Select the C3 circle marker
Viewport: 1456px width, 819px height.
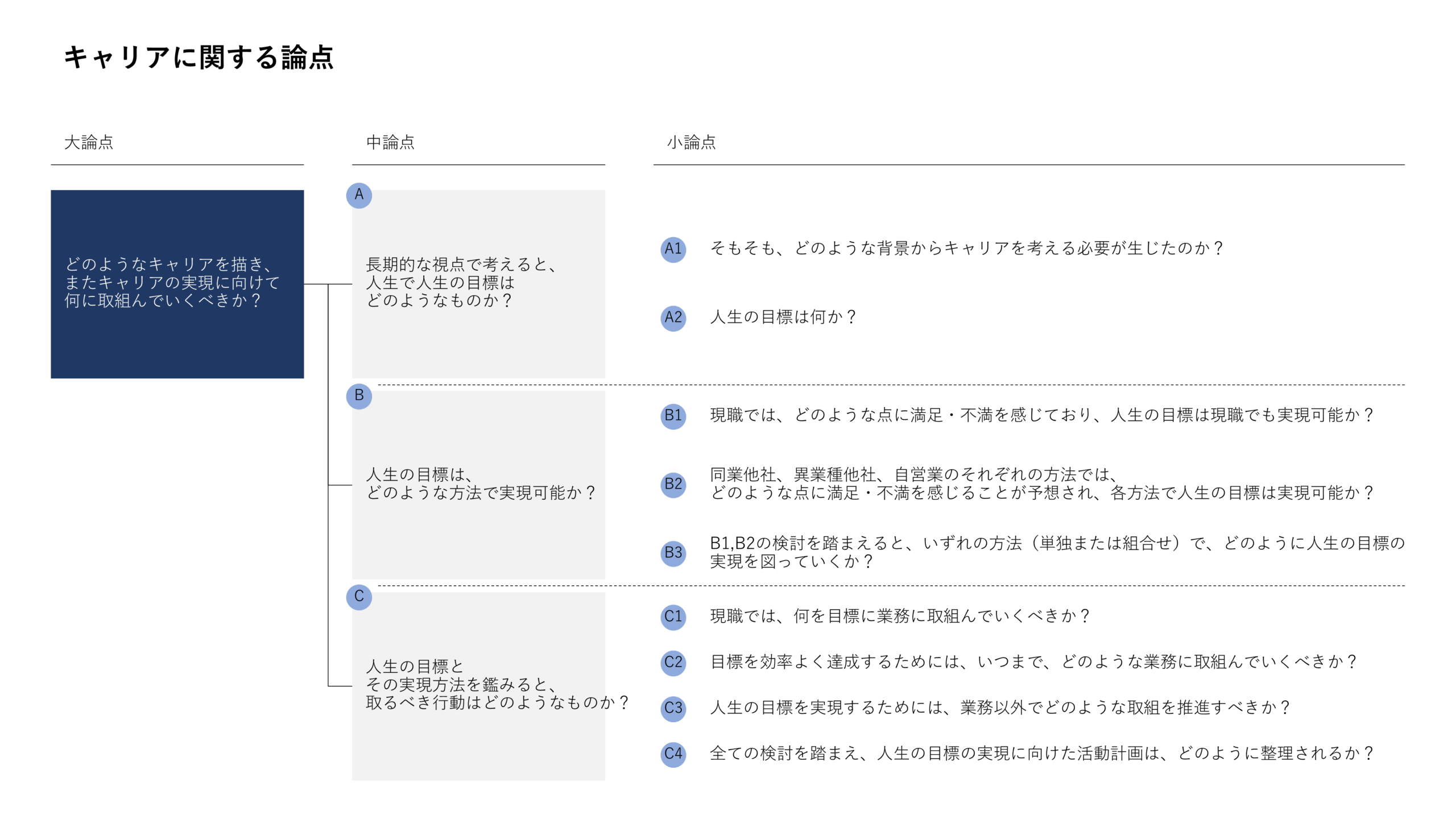pyautogui.click(x=673, y=709)
